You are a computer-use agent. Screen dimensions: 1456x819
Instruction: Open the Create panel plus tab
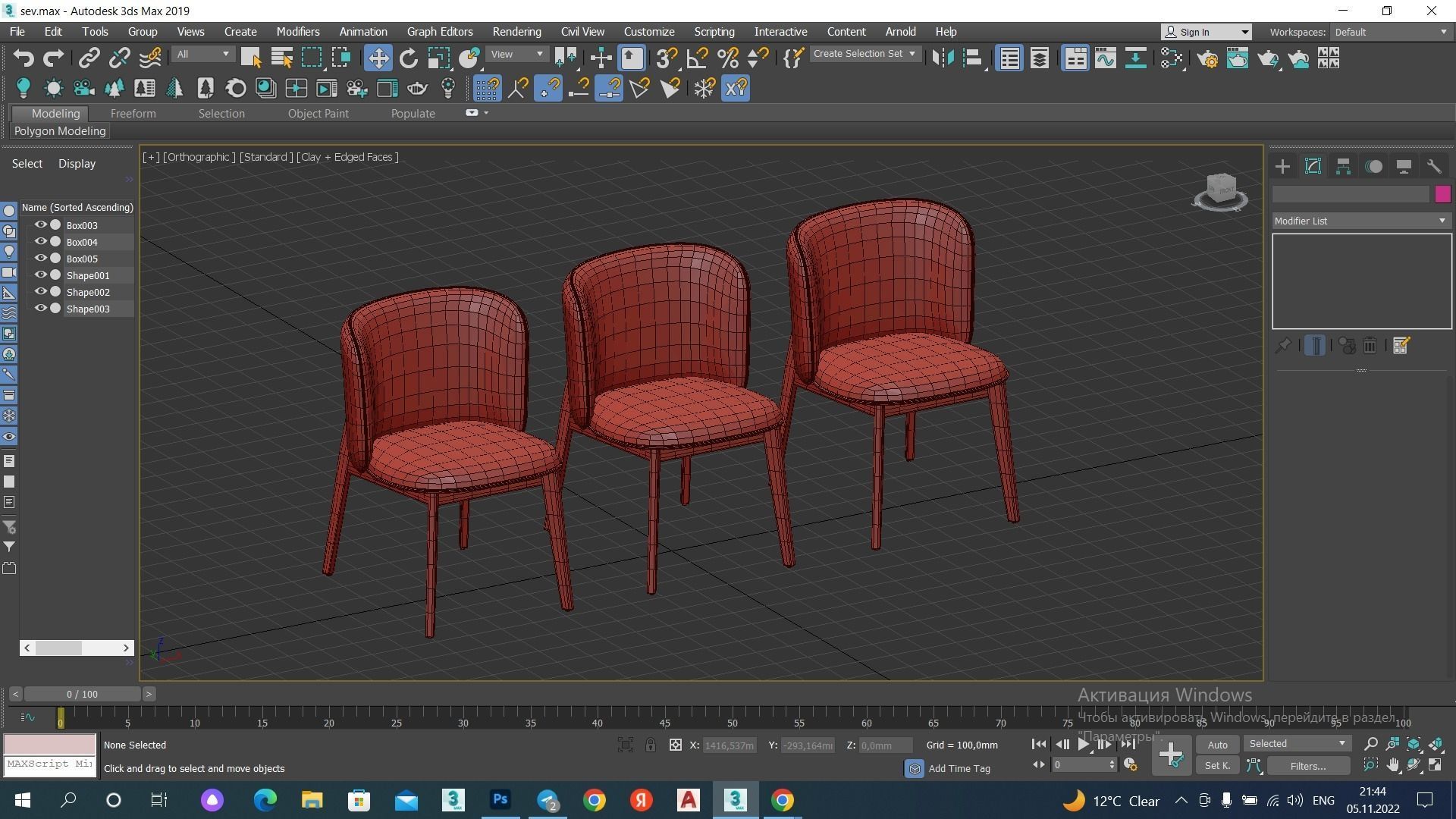point(1282,167)
